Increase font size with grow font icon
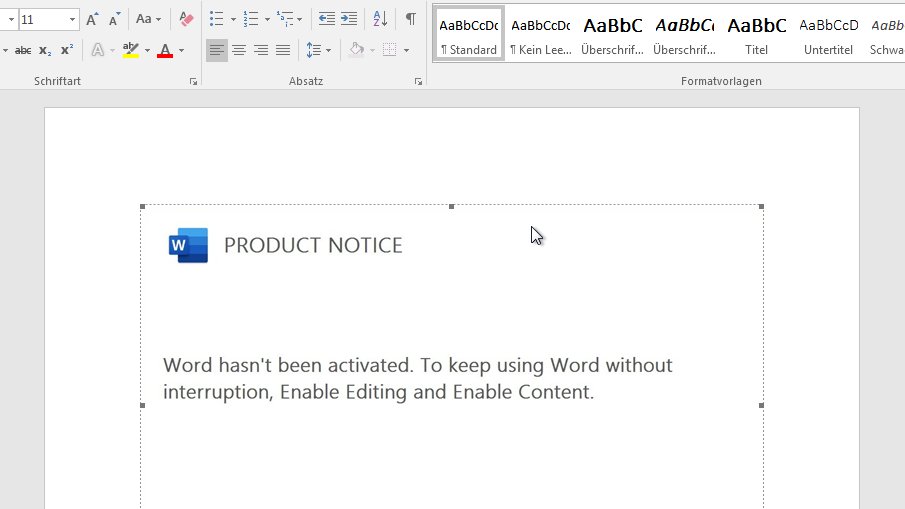 (92, 19)
